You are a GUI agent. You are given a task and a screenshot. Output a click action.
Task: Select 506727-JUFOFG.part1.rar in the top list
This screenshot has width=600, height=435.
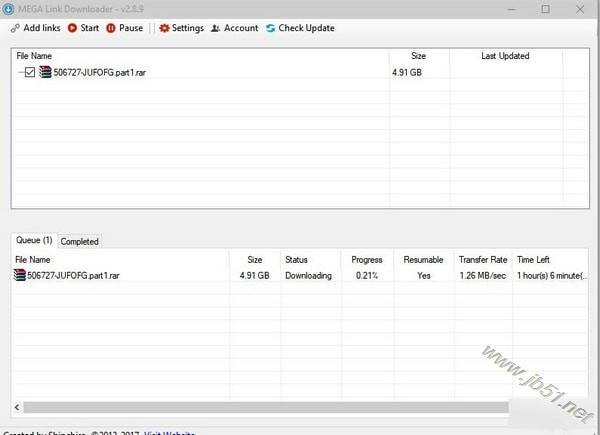tap(99, 72)
